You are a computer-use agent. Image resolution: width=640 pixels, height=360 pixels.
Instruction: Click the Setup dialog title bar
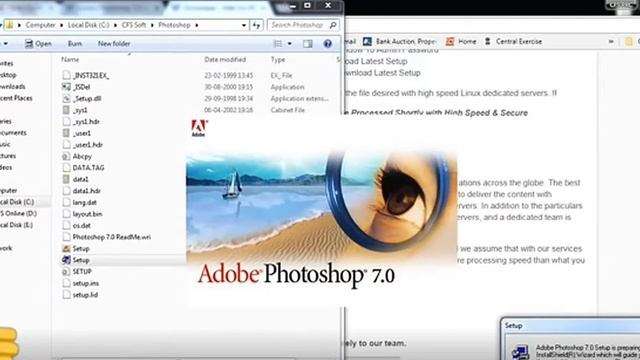pos(571,325)
